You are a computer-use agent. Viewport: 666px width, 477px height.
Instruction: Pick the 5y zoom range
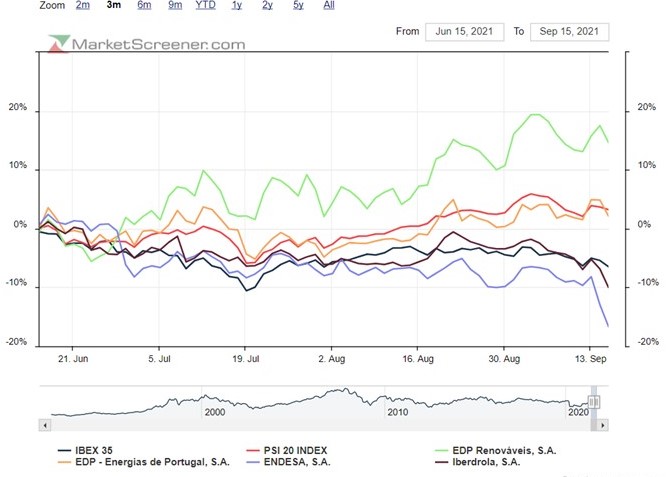tap(298, 5)
